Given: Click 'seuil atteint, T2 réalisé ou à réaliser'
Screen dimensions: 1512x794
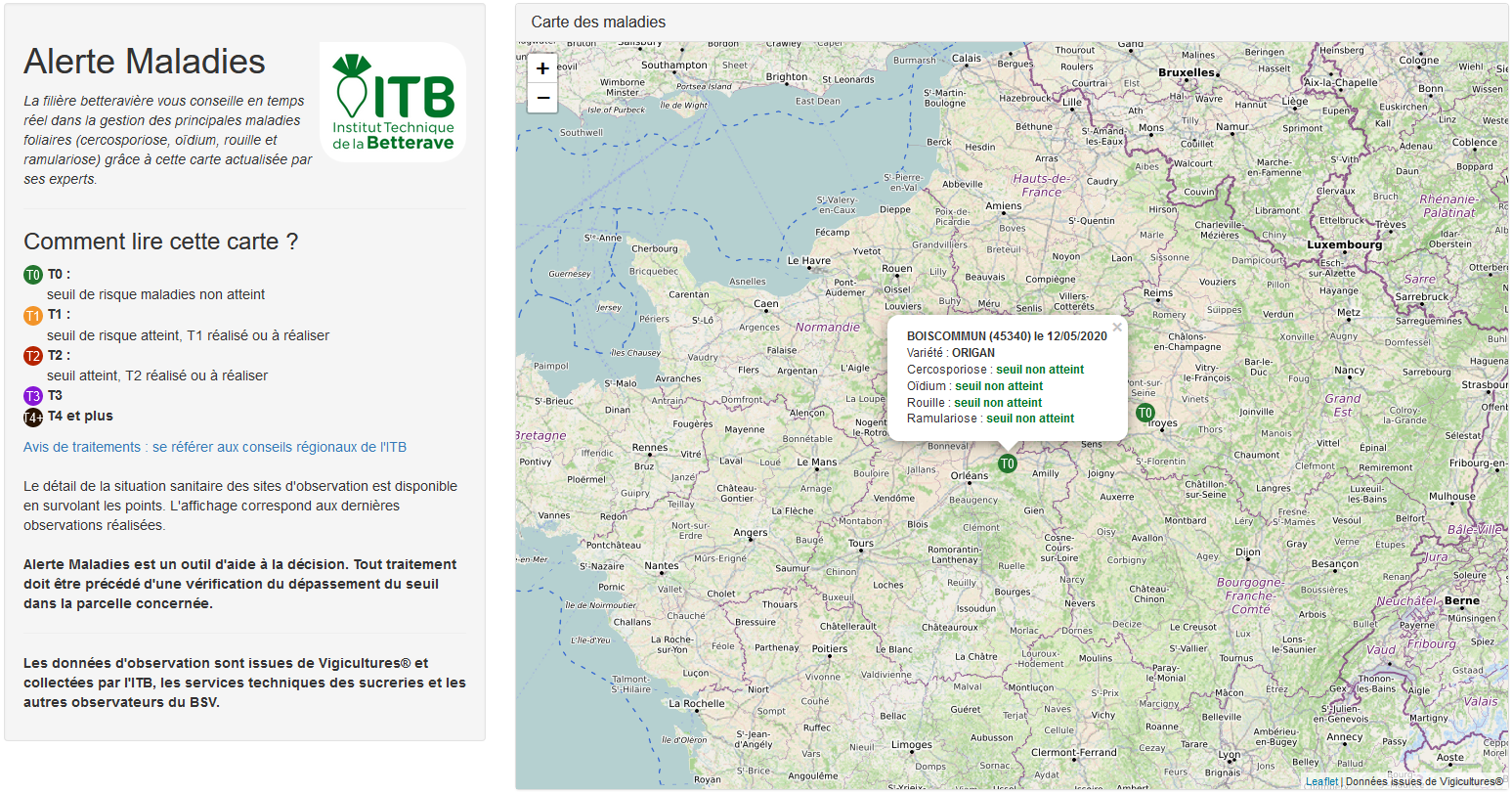Looking at the screenshot, I should click(x=157, y=375).
